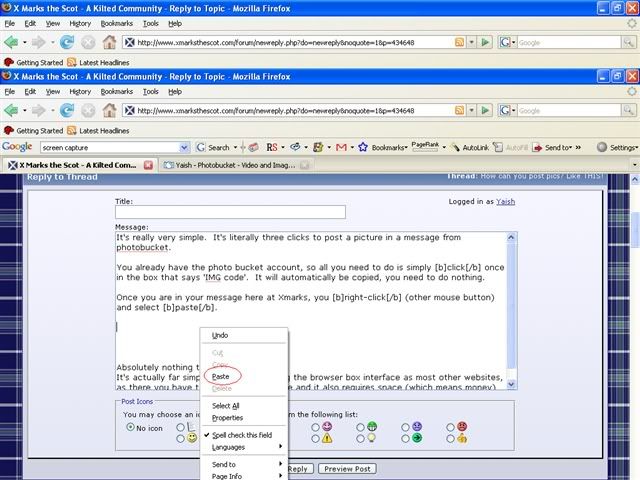Click the message box vertical scrollbar

click(x=510, y=300)
